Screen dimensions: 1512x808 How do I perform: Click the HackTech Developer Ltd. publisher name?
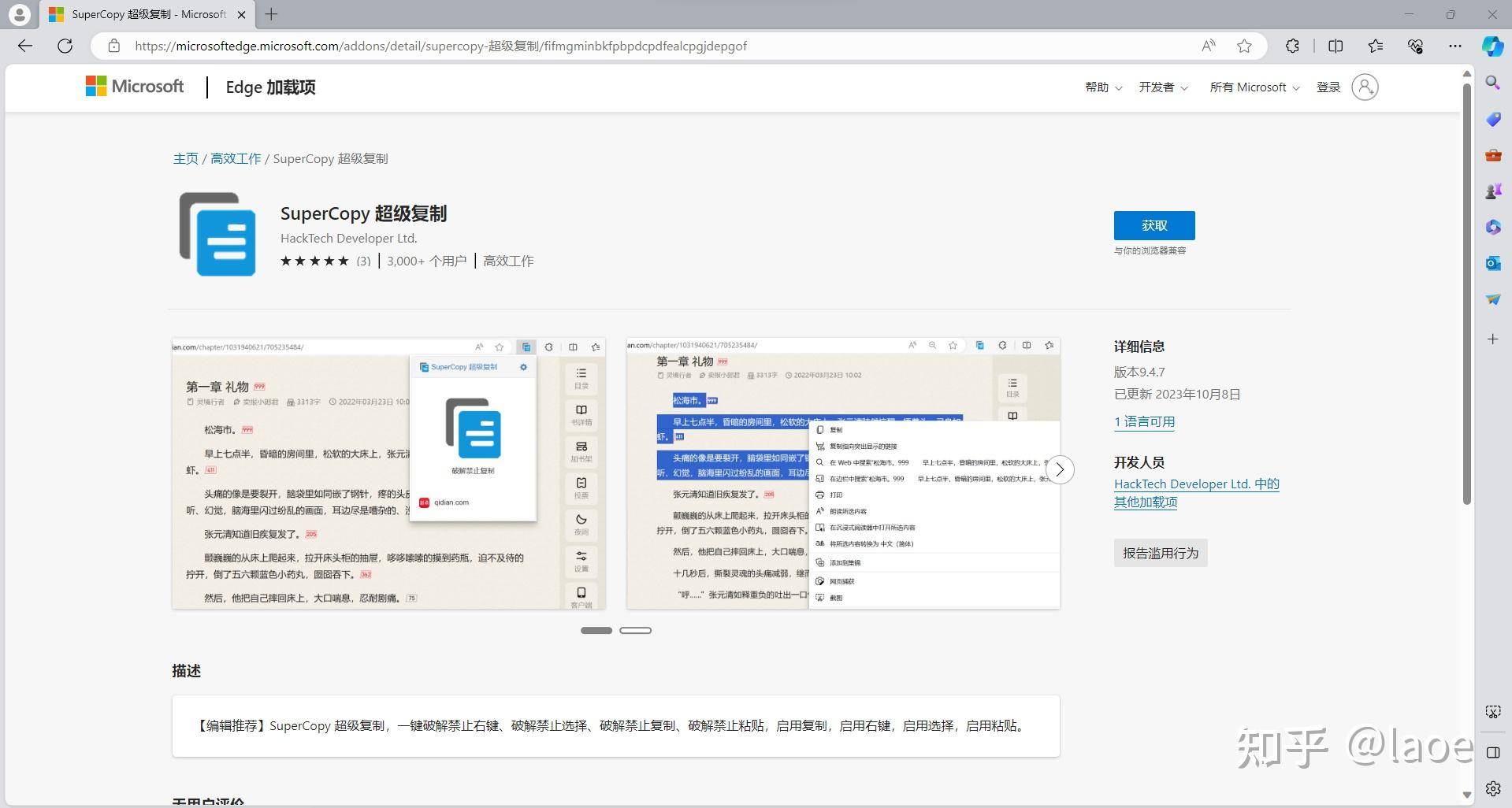349,238
